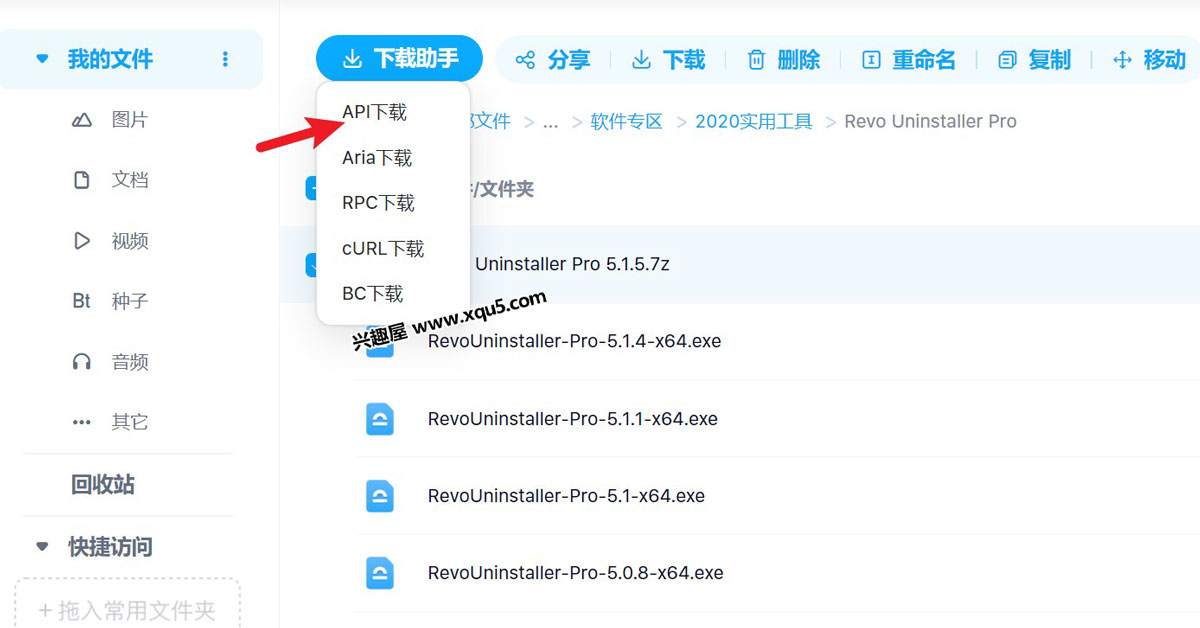The width and height of the screenshot is (1200, 628).
Task: Click file icon of RevoUninstaller-Pro-5.0.8-x64.exe
Action: point(379,573)
